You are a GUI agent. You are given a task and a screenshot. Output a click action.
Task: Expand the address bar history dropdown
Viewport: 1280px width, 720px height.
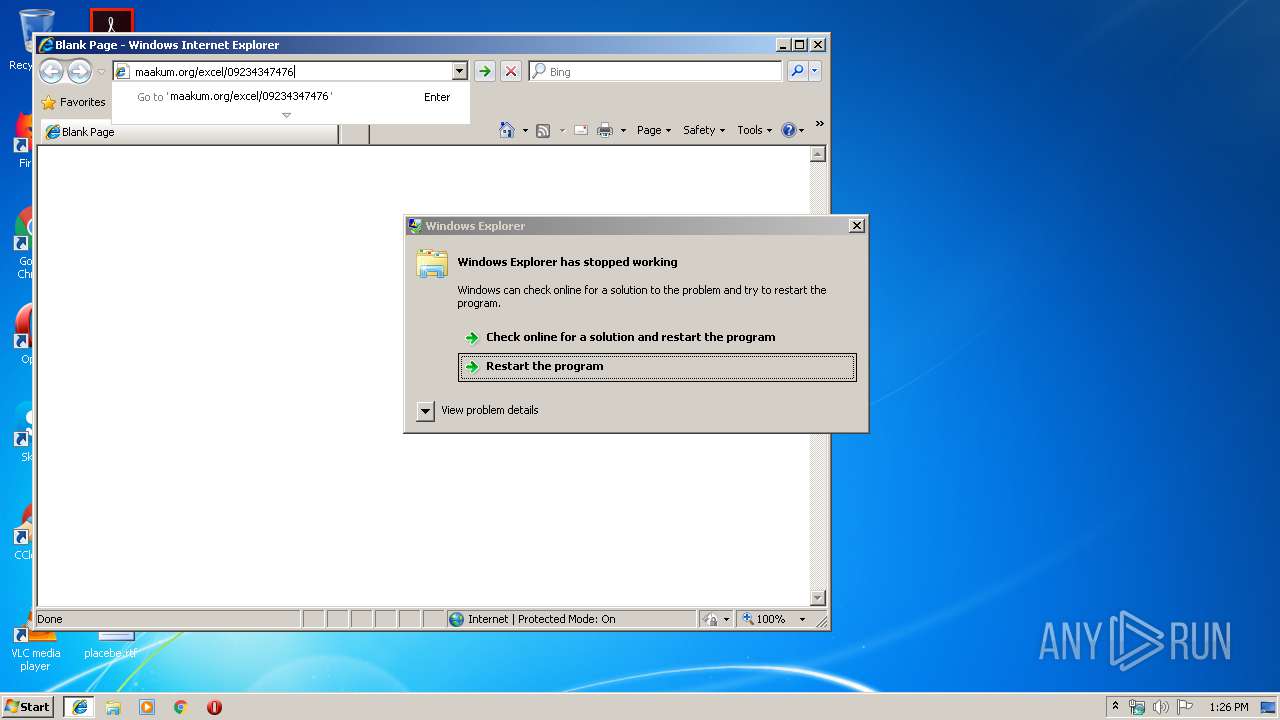pyautogui.click(x=460, y=71)
